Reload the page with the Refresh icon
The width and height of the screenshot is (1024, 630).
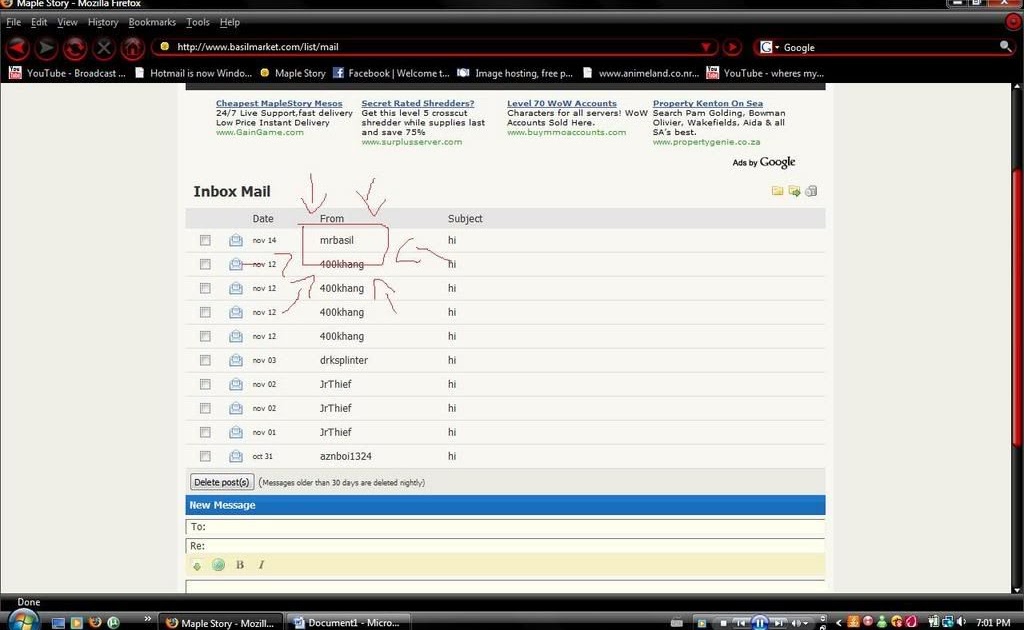75,48
